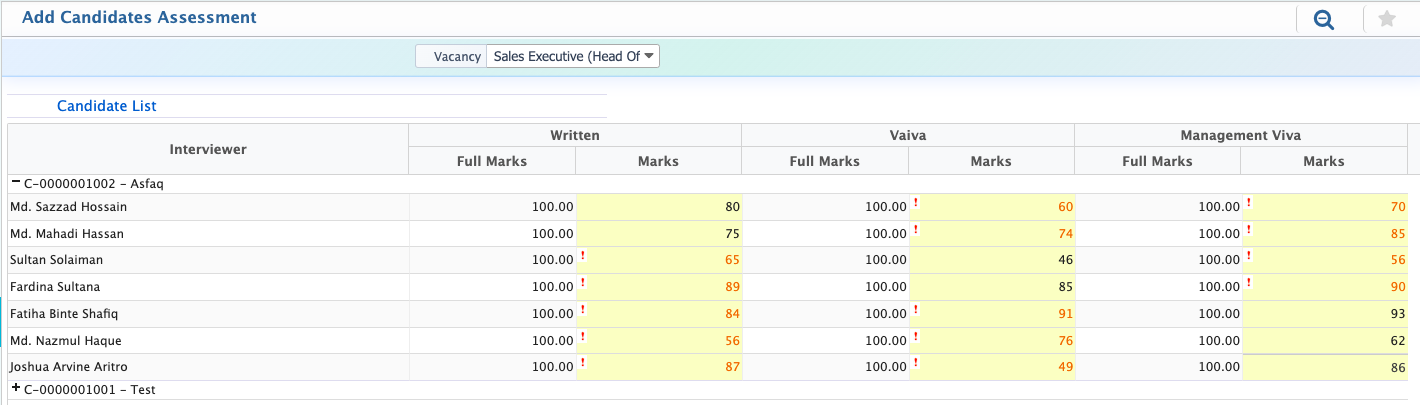1420x405 pixels.
Task: Click the Vaiva column group header
Action: [907, 135]
